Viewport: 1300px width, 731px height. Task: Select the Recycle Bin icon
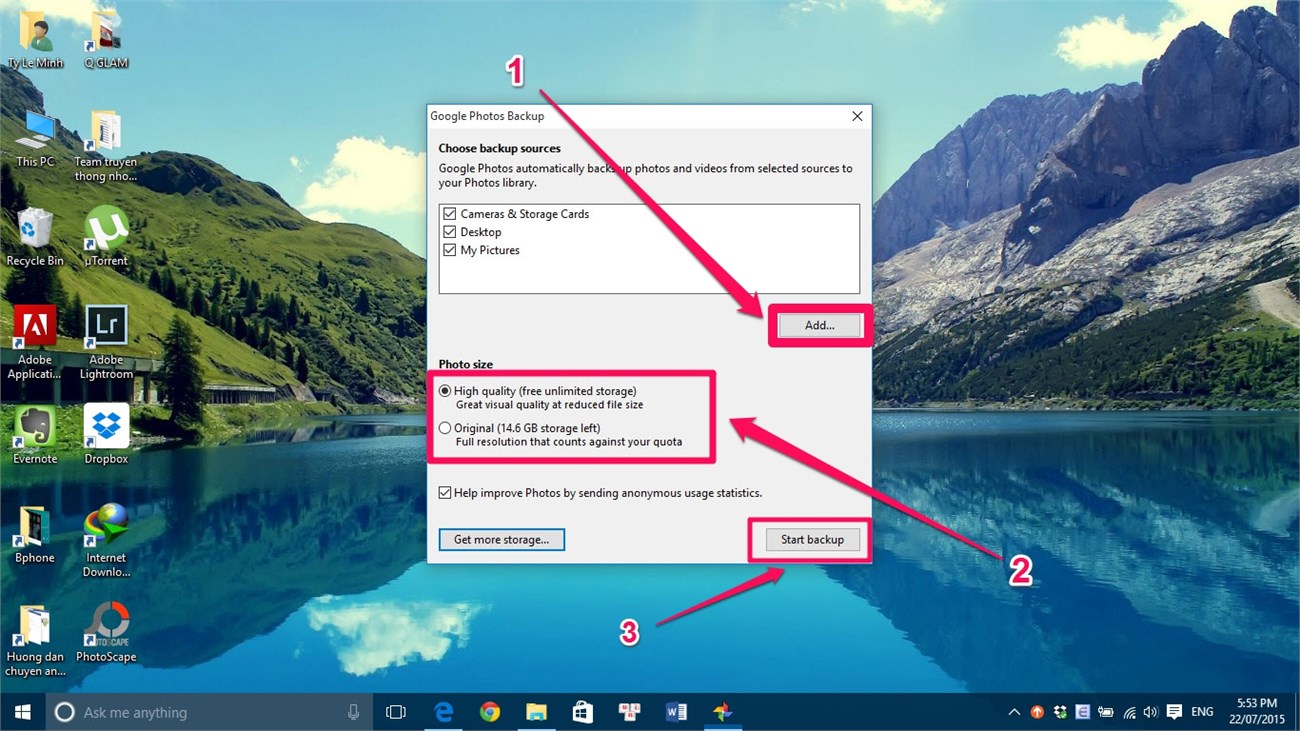tap(35, 238)
